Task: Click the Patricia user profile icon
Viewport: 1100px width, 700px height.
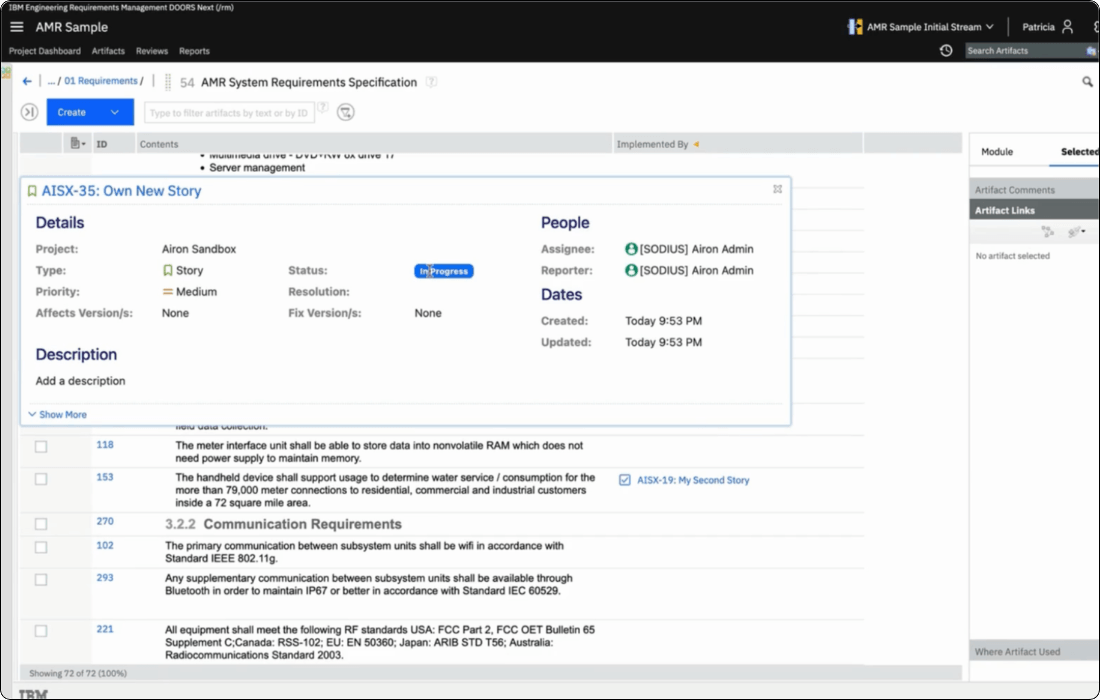Action: tap(1067, 27)
